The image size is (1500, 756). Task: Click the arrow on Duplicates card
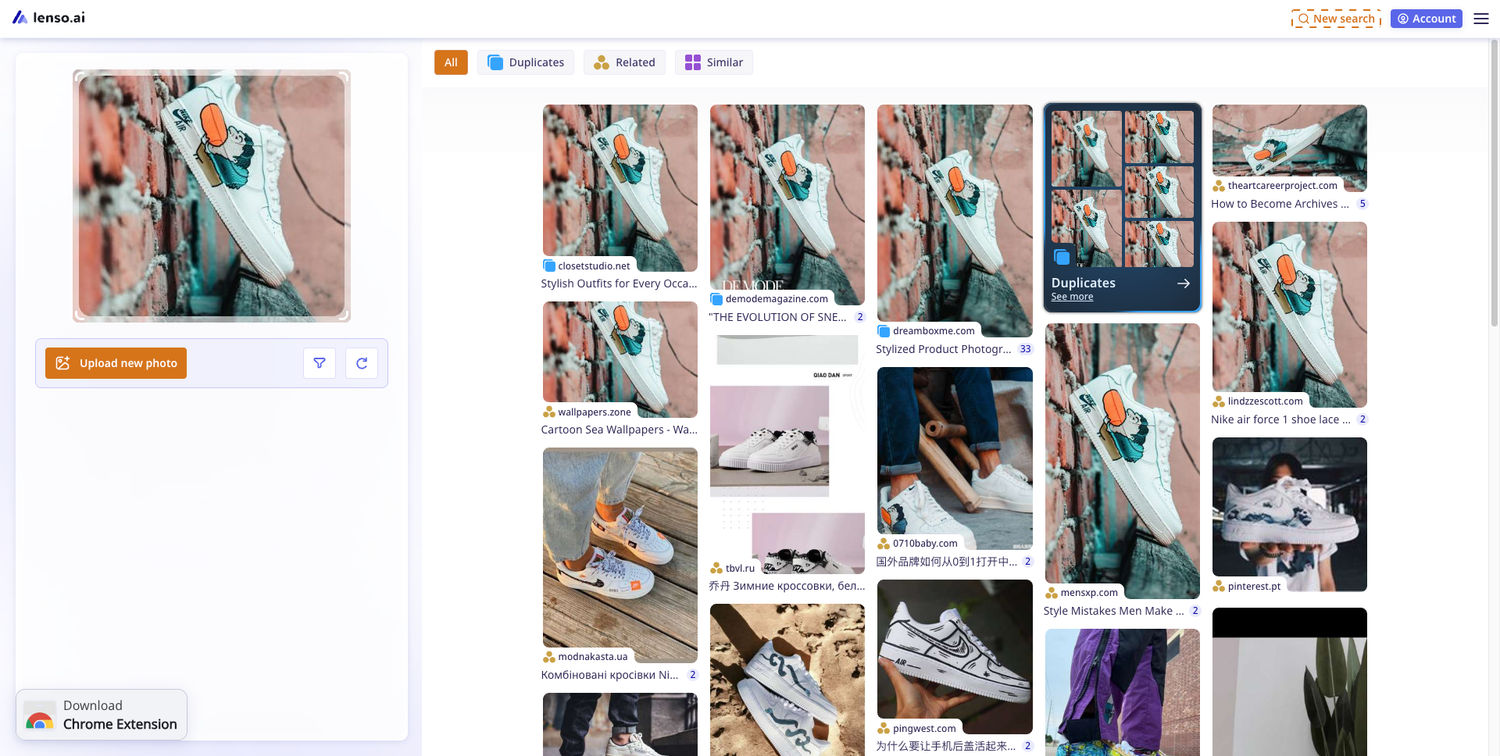1184,284
